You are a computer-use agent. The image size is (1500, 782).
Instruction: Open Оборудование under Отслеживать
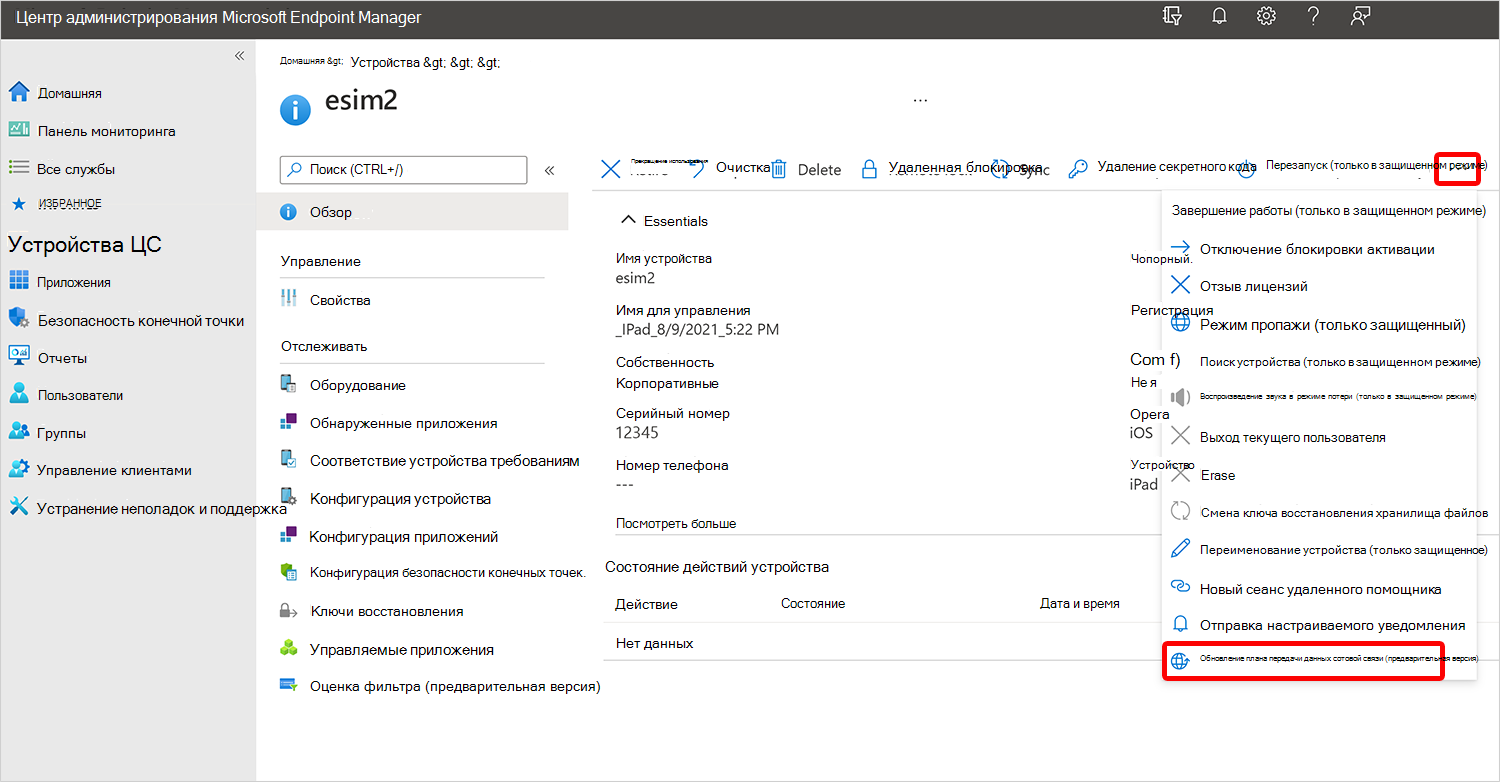tap(358, 385)
